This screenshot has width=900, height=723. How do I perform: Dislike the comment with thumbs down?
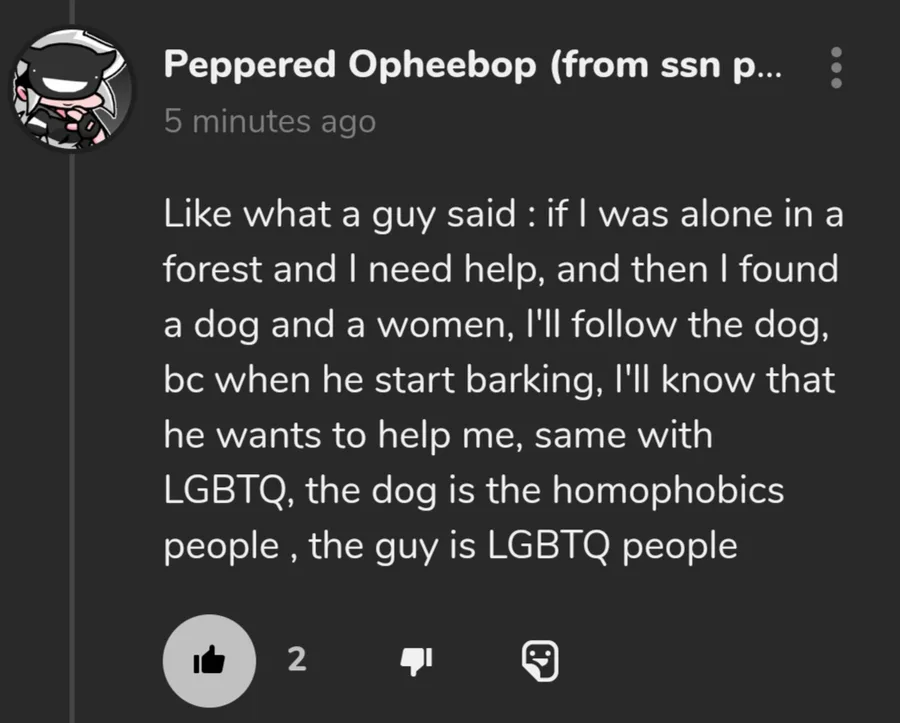(x=416, y=659)
